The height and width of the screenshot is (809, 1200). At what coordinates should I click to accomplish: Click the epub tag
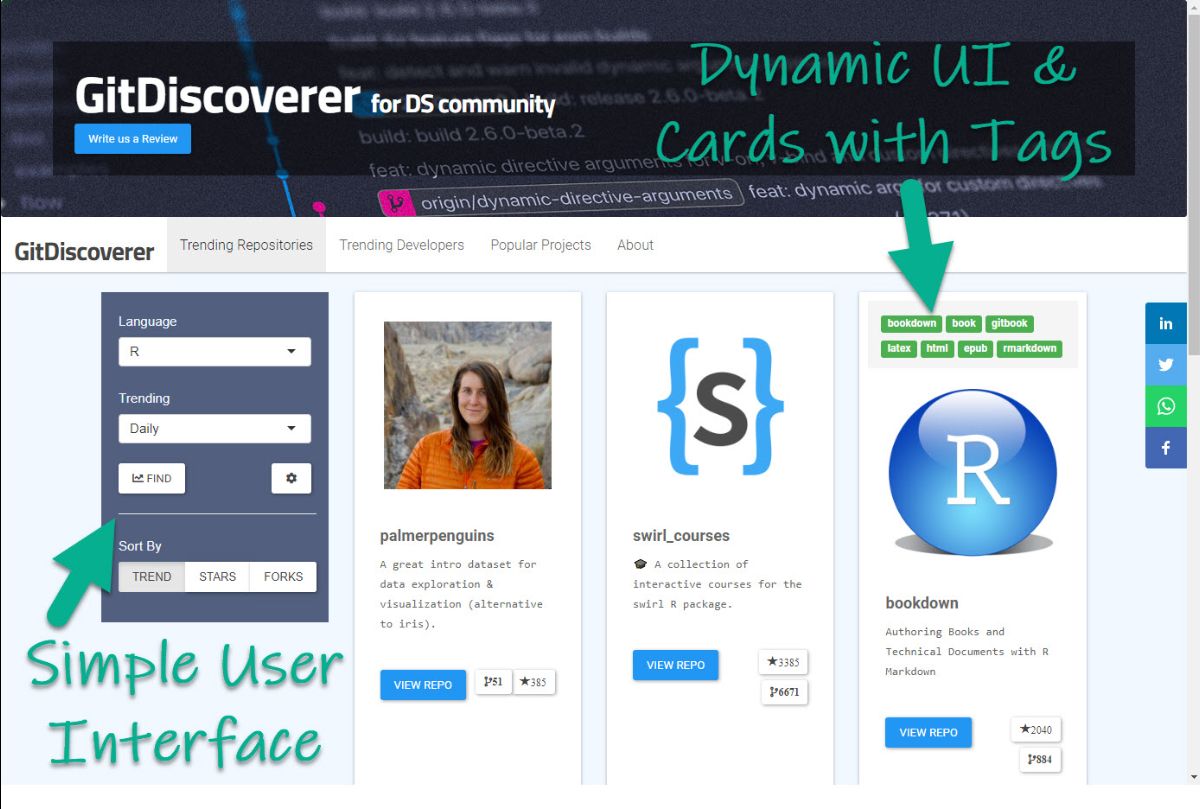click(975, 348)
